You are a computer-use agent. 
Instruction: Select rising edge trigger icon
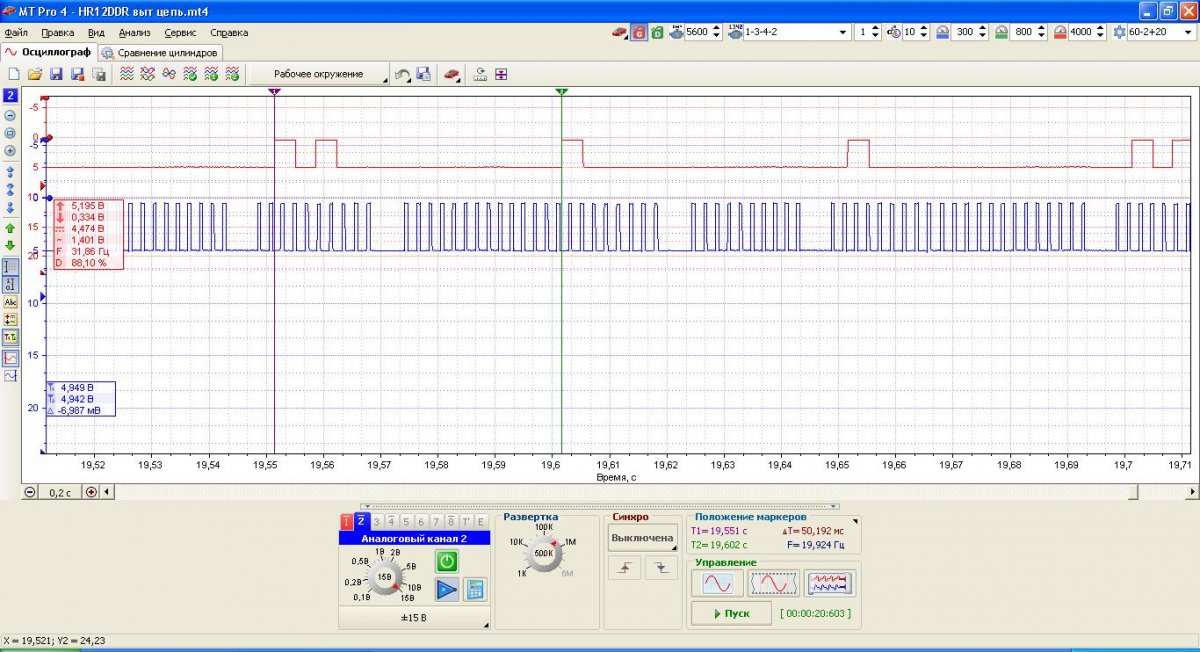[x=623, y=568]
